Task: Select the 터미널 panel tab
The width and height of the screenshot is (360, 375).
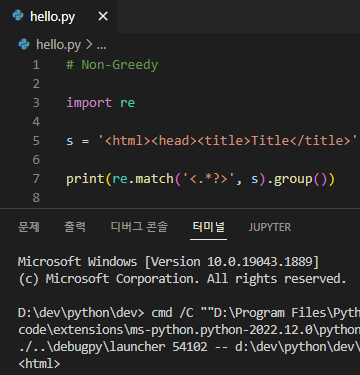Action: pyautogui.click(x=208, y=227)
